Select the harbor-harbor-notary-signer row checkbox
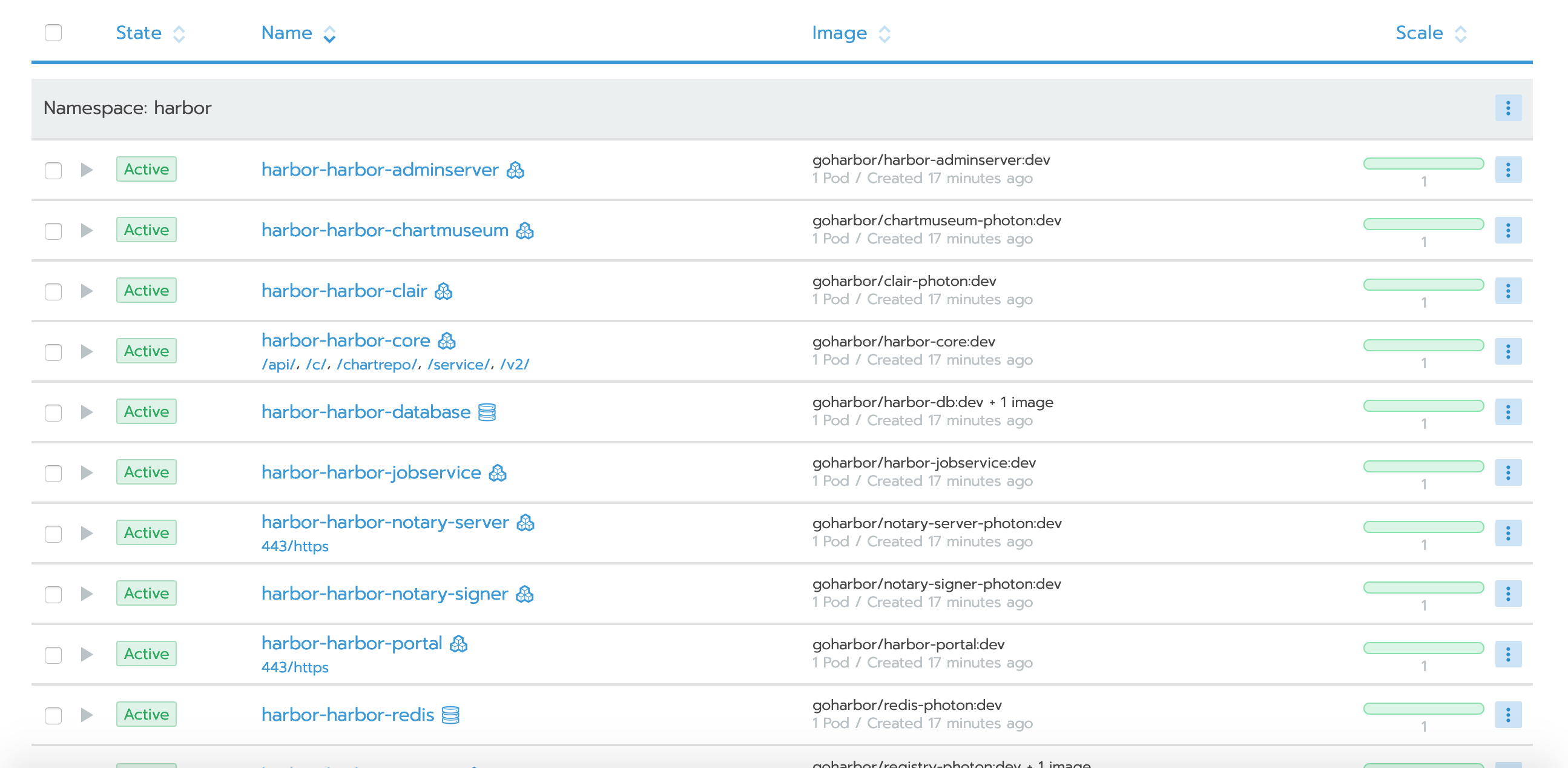This screenshot has height=768, width=1568. [x=53, y=594]
